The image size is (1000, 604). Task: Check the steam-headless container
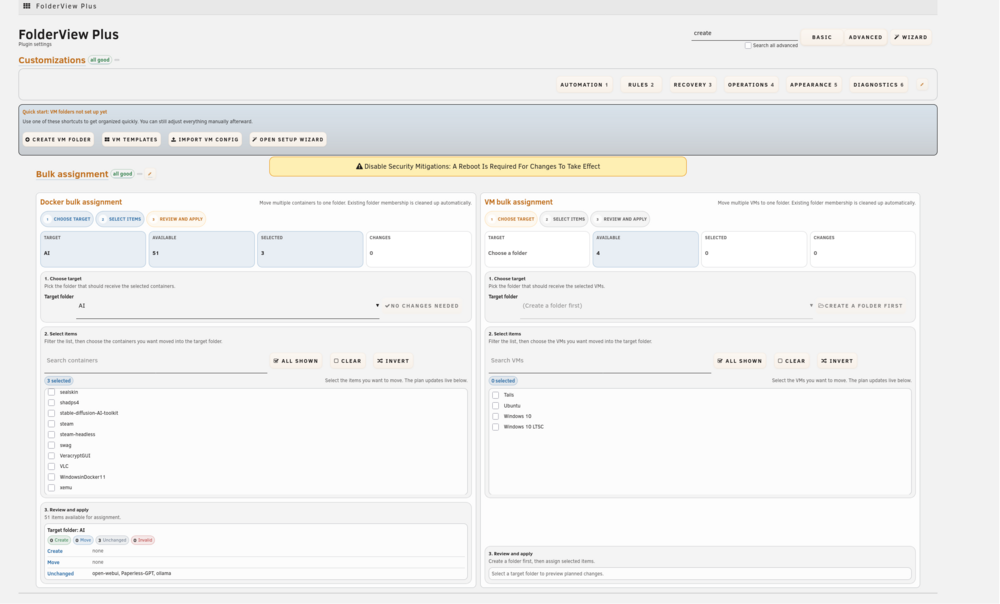click(x=52, y=434)
